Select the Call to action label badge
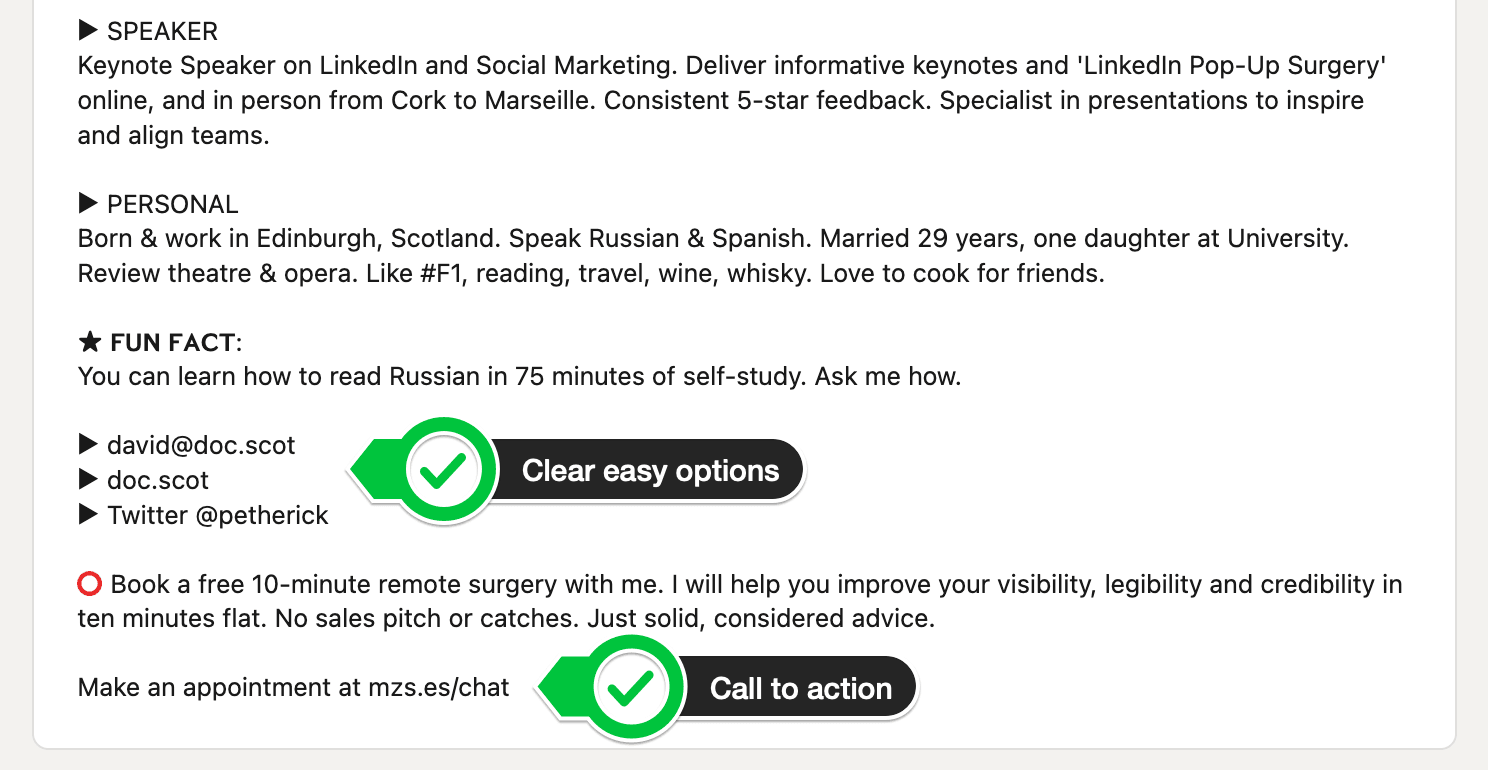The width and height of the screenshot is (1488, 770). click(801, 688)
